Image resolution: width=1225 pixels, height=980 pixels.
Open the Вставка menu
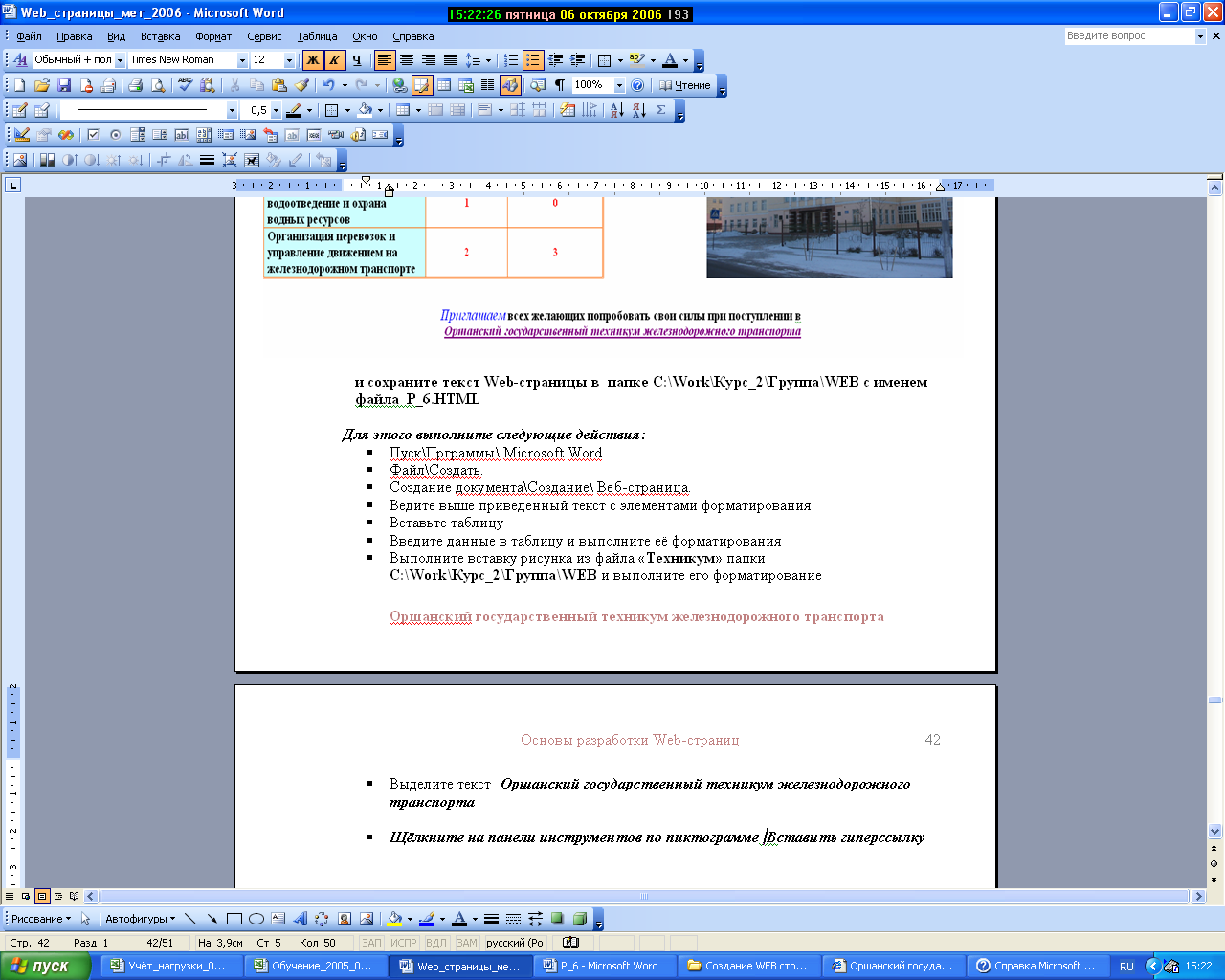click(160, 36)
